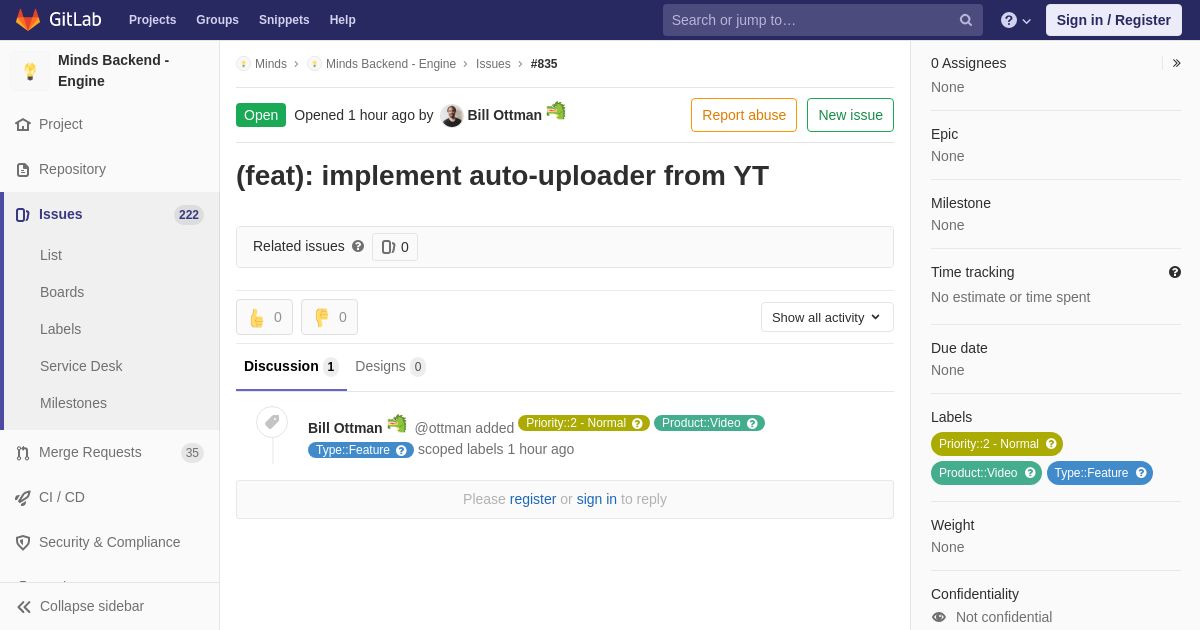The height and width of the screenshot is (630, 1200).
Task: Switch to the Designs tab
Action: pyautogui.click(x=390, y=366)
